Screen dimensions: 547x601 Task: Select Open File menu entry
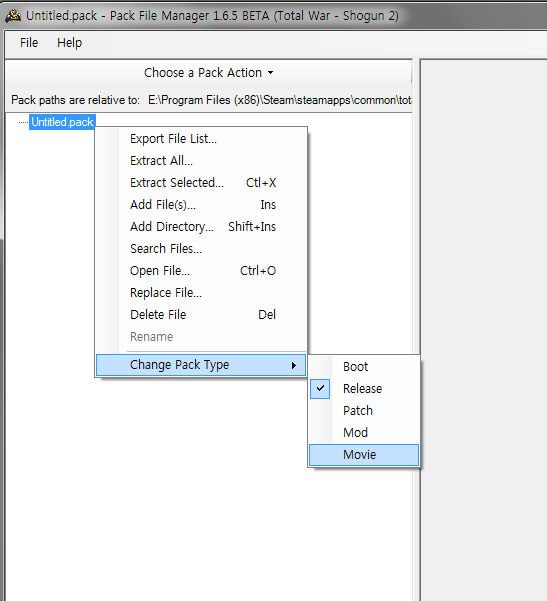(202, 271)
